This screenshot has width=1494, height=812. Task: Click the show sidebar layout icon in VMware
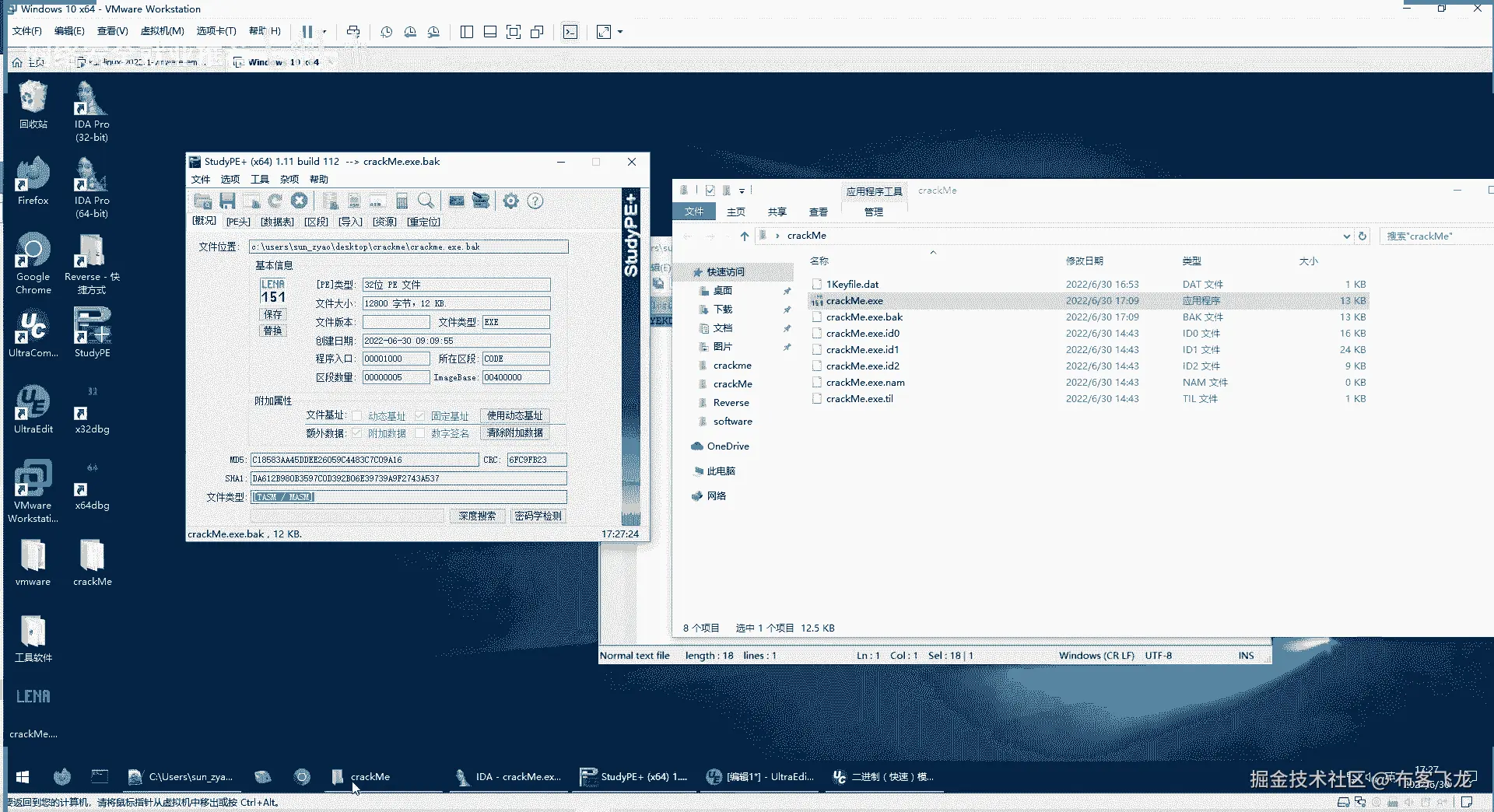(x=467, y=32)
